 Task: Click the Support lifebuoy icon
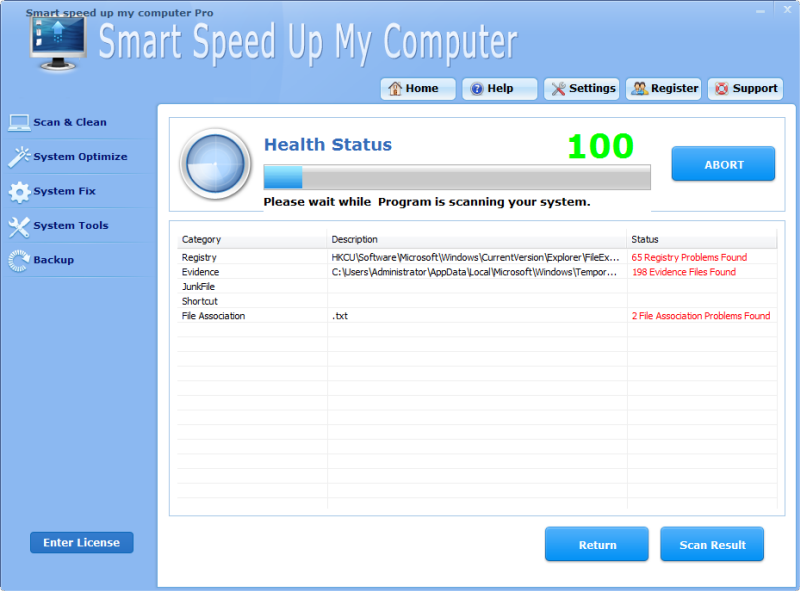click(721, 89)
